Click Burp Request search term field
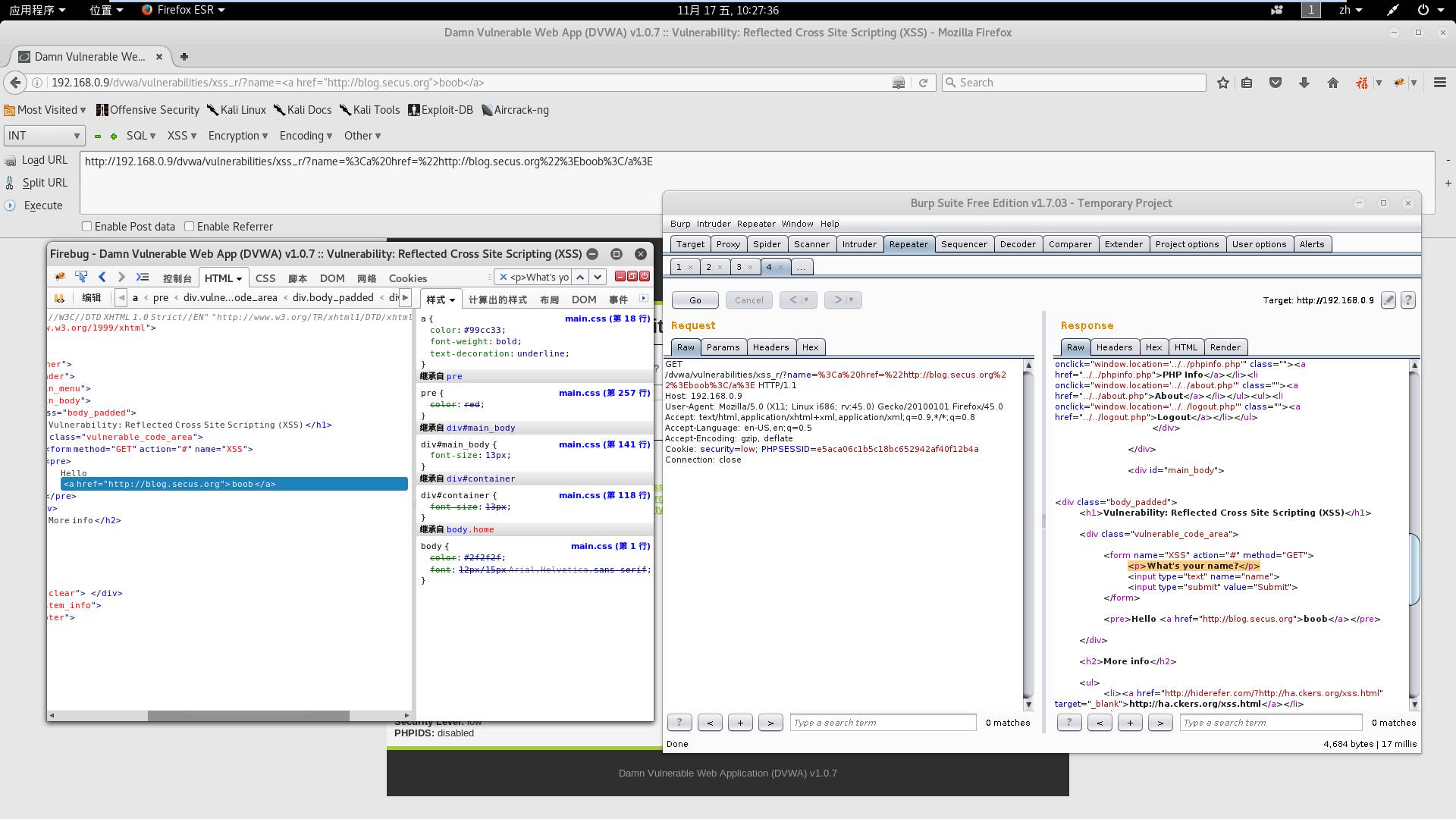Screen dimensions: 1456x819 coord(883,723)
